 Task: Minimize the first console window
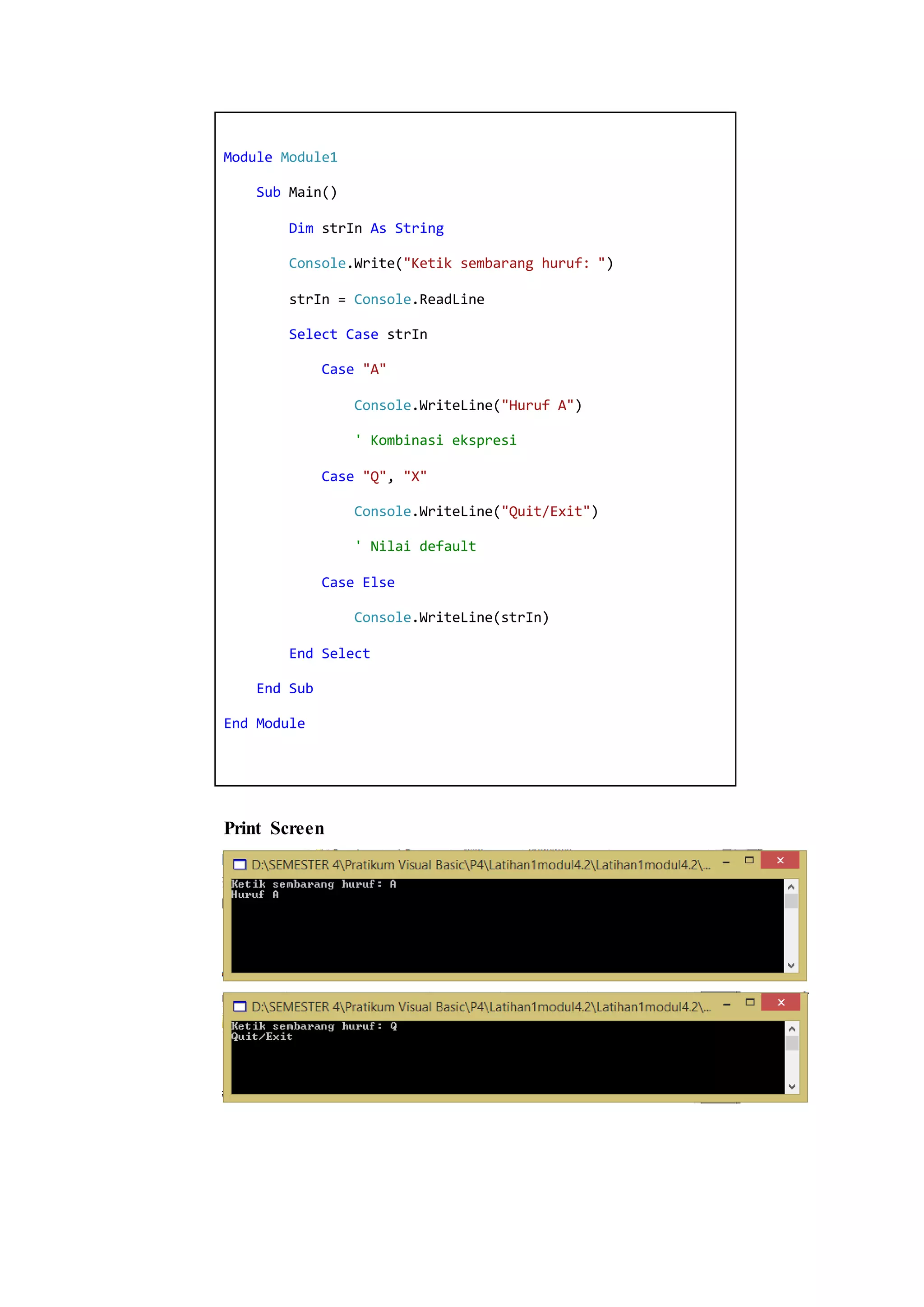tap(726, 862)
